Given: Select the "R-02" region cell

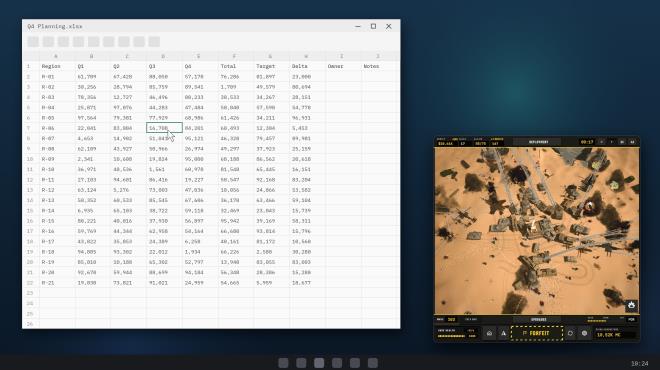Looking at the screenshot, I should point(57,87).
